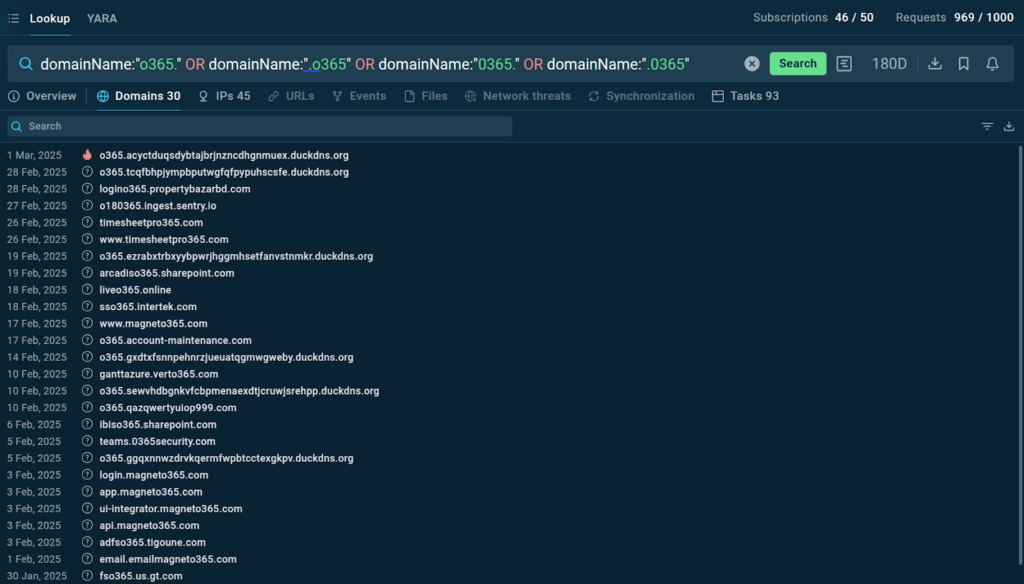
Task: Clear the search query with the X icon
Action: click(752, 64)
